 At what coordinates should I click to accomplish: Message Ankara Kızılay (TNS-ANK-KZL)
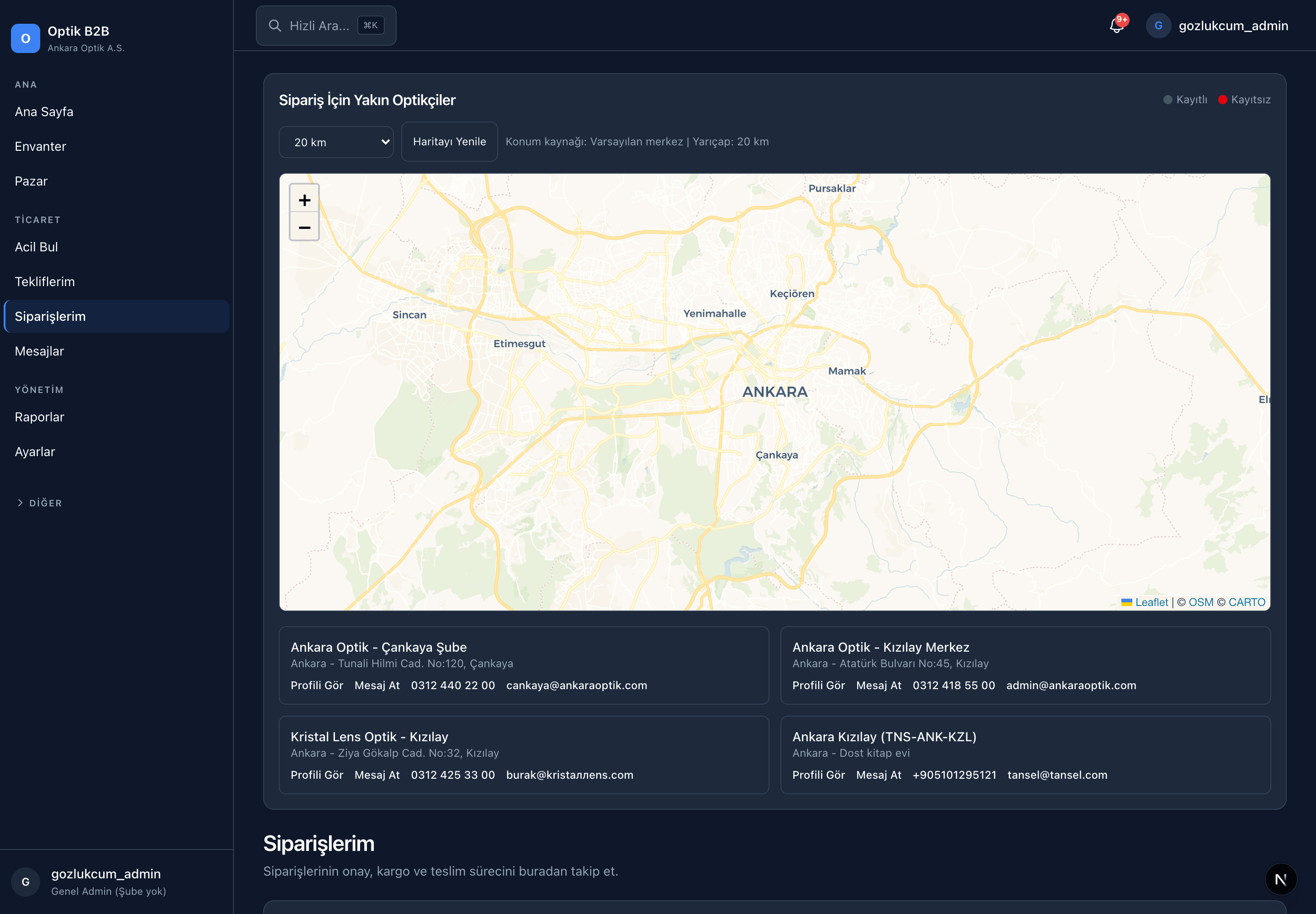pos(879,775)
